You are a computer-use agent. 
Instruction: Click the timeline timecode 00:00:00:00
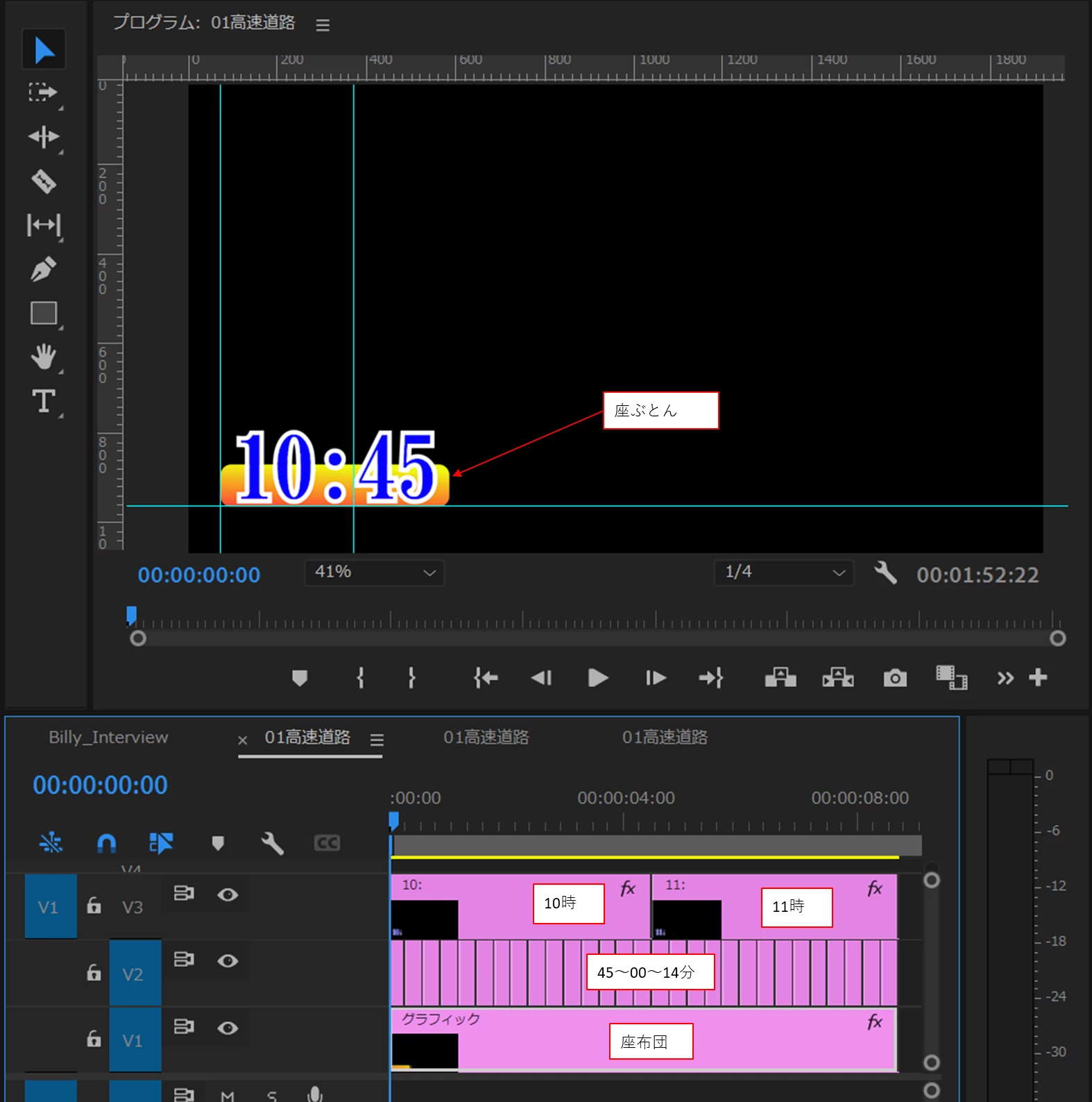pos(101,785)
